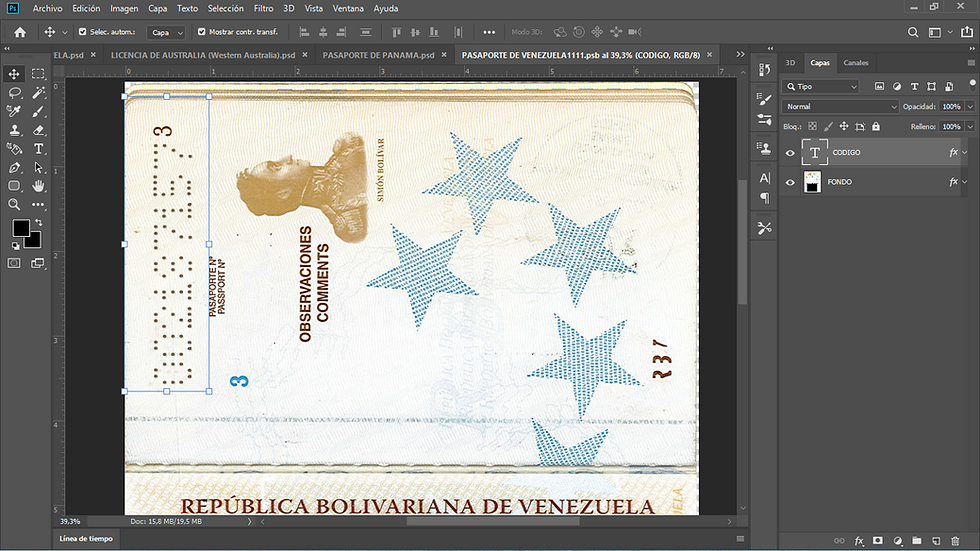Select the CODIGO layer name
980x551 pixels.
coord(846,152)
